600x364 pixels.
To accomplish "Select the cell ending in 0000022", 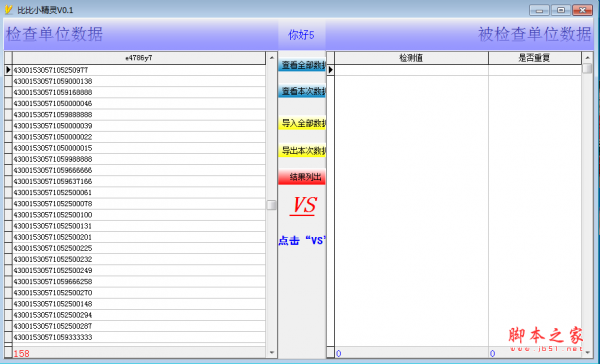I will coord(139,137).
